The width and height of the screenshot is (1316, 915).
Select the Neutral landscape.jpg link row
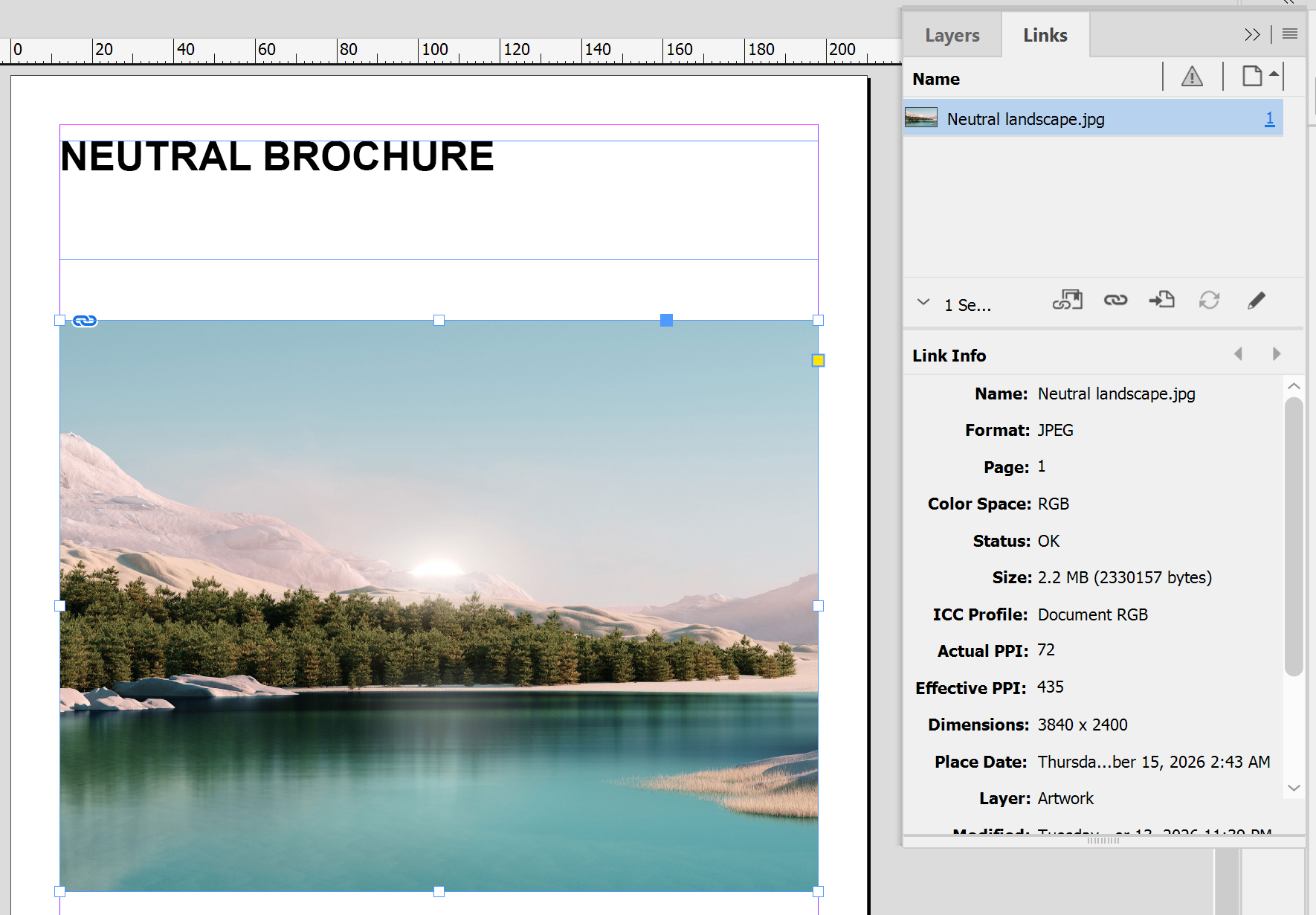tap(1093, 119)
